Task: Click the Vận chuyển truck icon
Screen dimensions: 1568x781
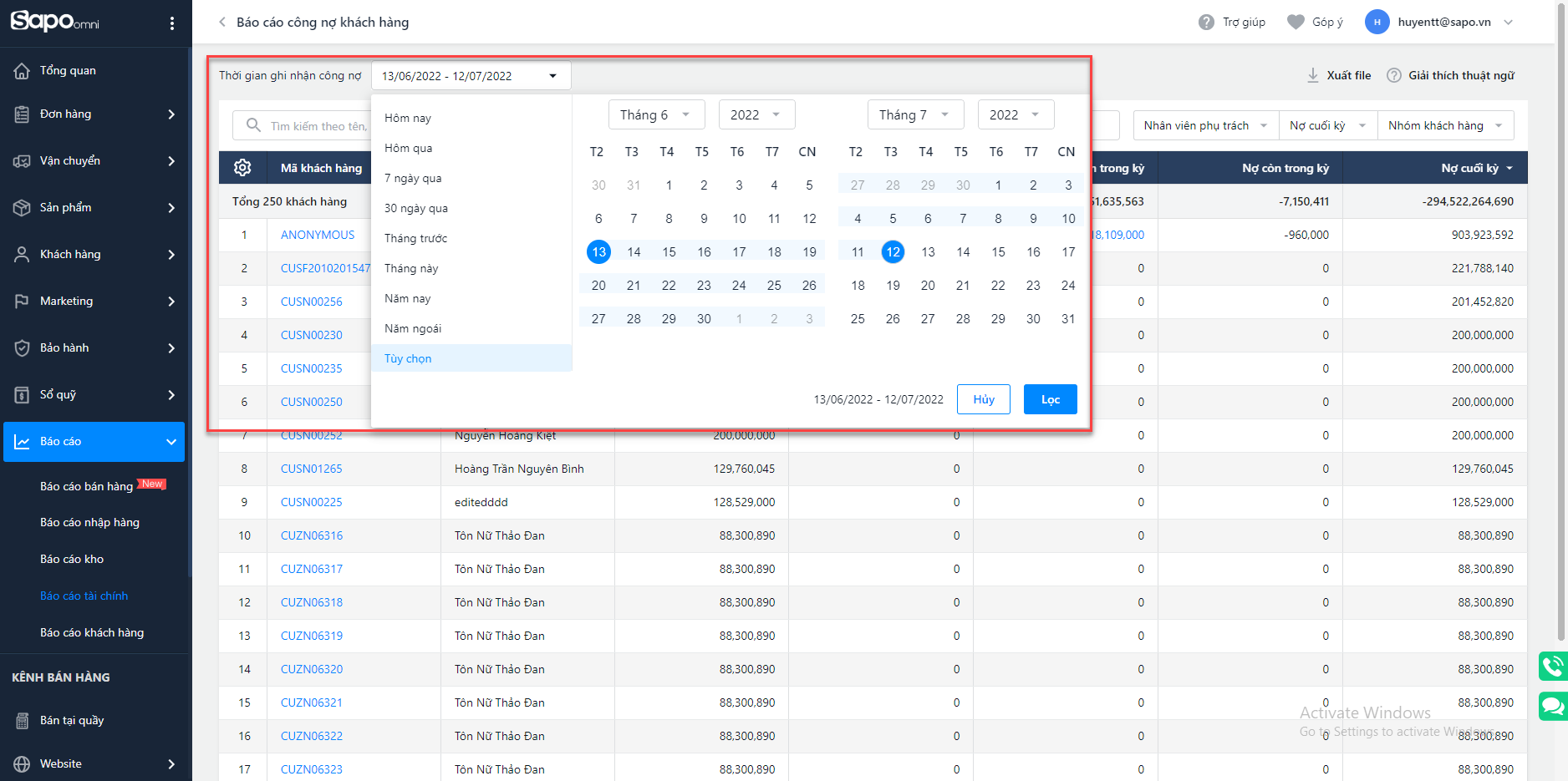Action: click(x=23, y=161)
